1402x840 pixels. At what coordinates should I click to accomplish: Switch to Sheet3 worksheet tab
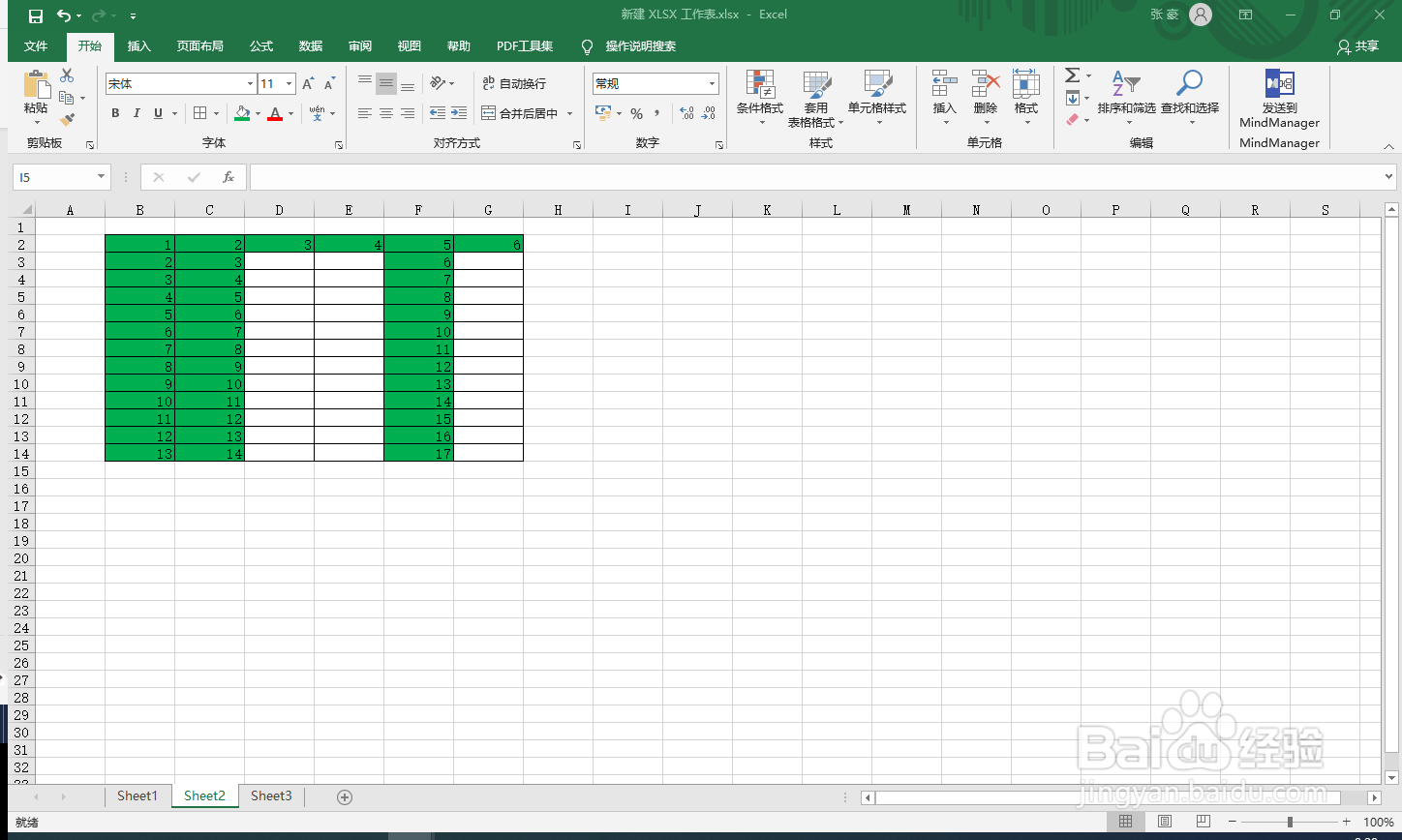pyautogui.click(x=271, y=796)
